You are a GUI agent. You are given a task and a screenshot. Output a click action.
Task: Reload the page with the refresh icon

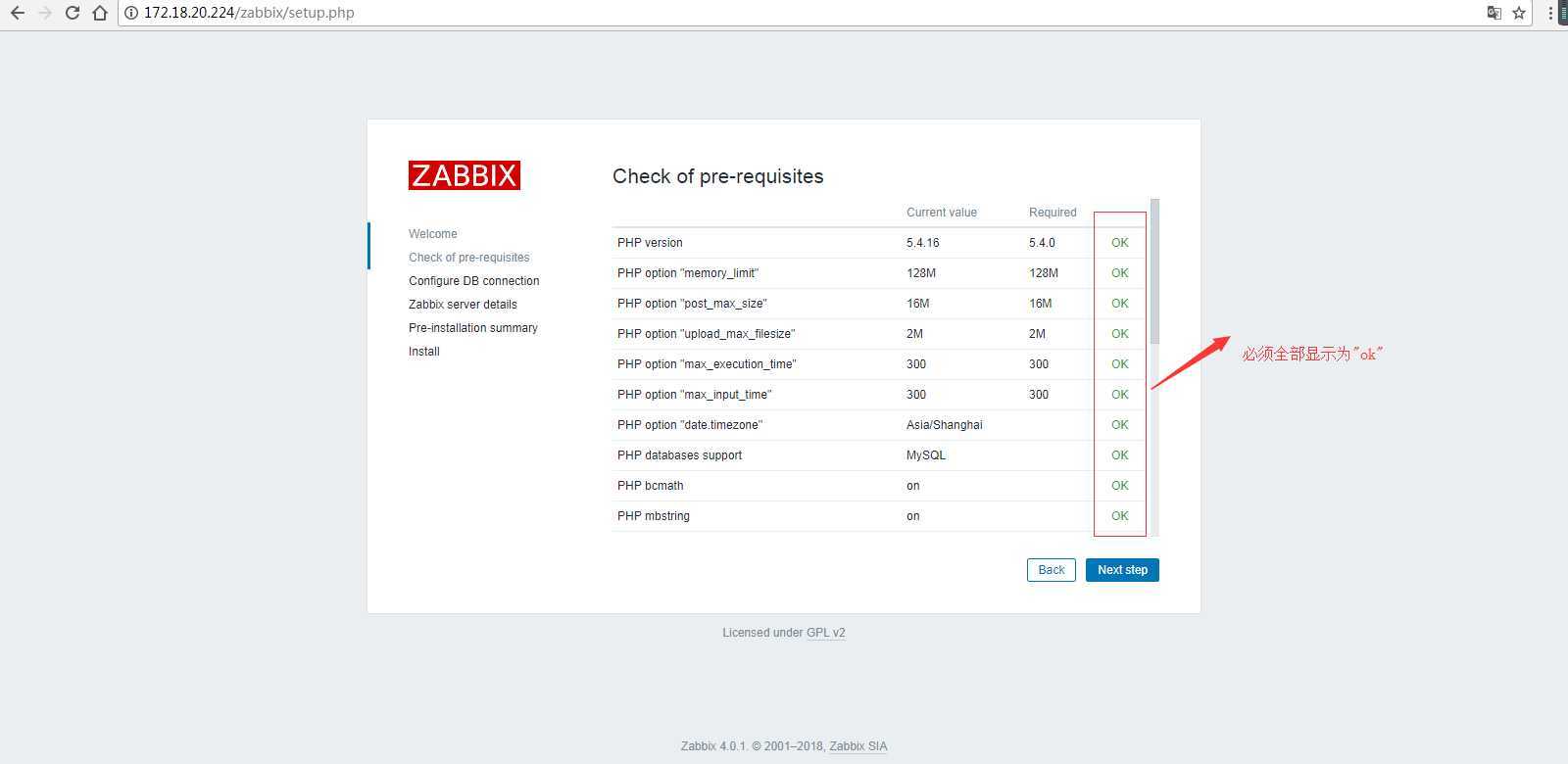[x=72, y=13]
